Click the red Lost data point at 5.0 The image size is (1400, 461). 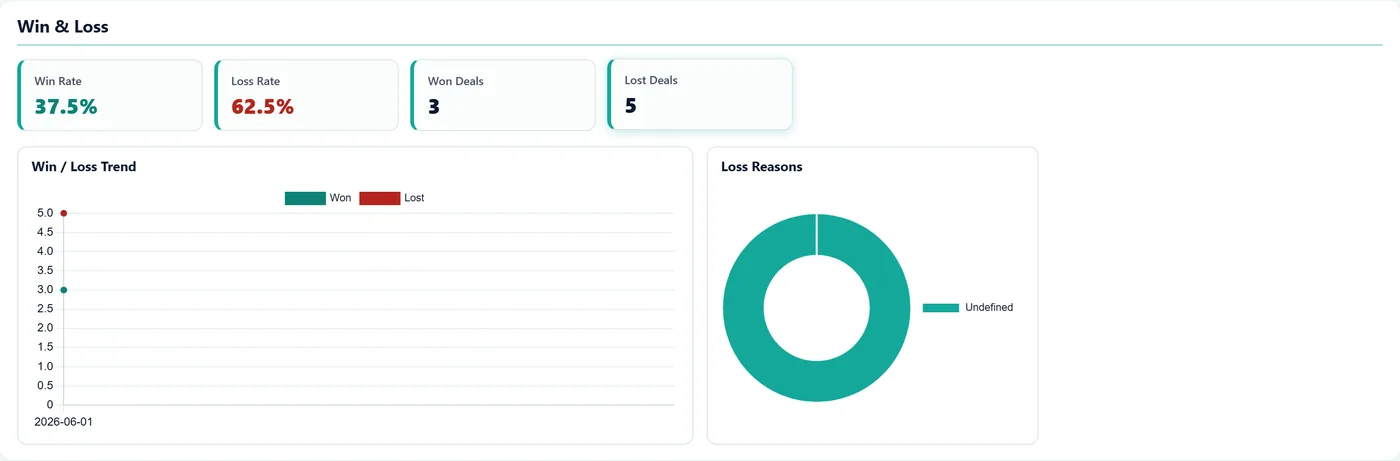click(64, 213)
